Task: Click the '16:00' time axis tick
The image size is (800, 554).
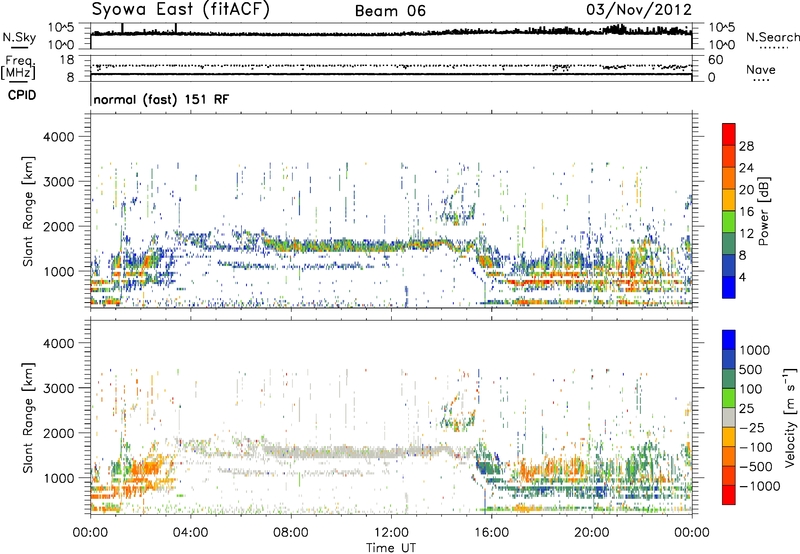Action: [x=491, y=533]
